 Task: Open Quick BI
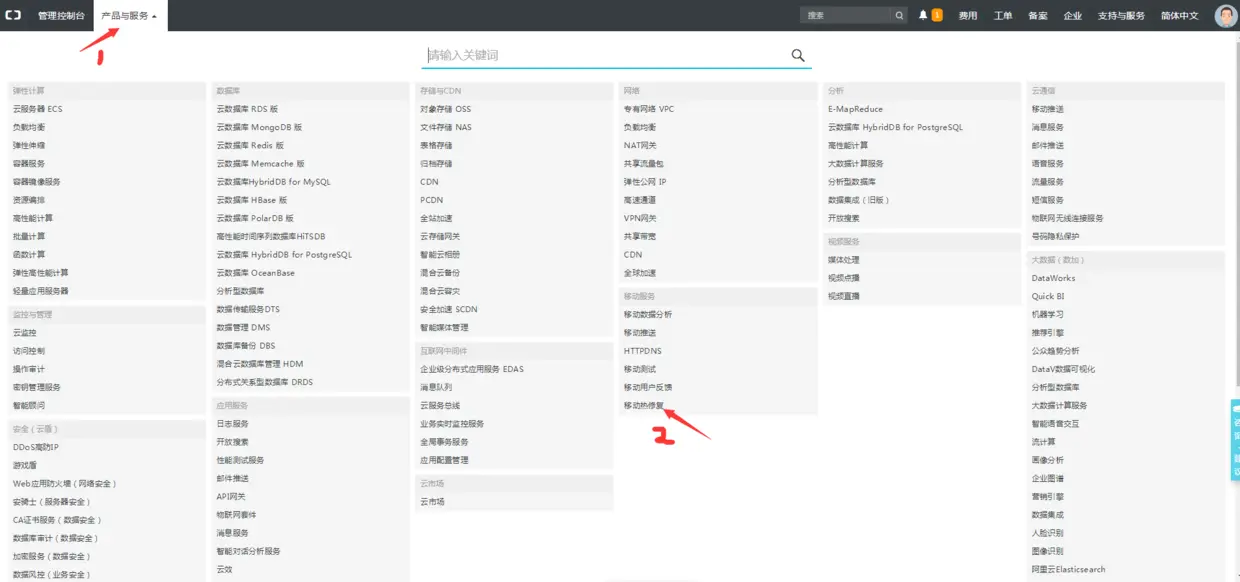point(1048,296)
